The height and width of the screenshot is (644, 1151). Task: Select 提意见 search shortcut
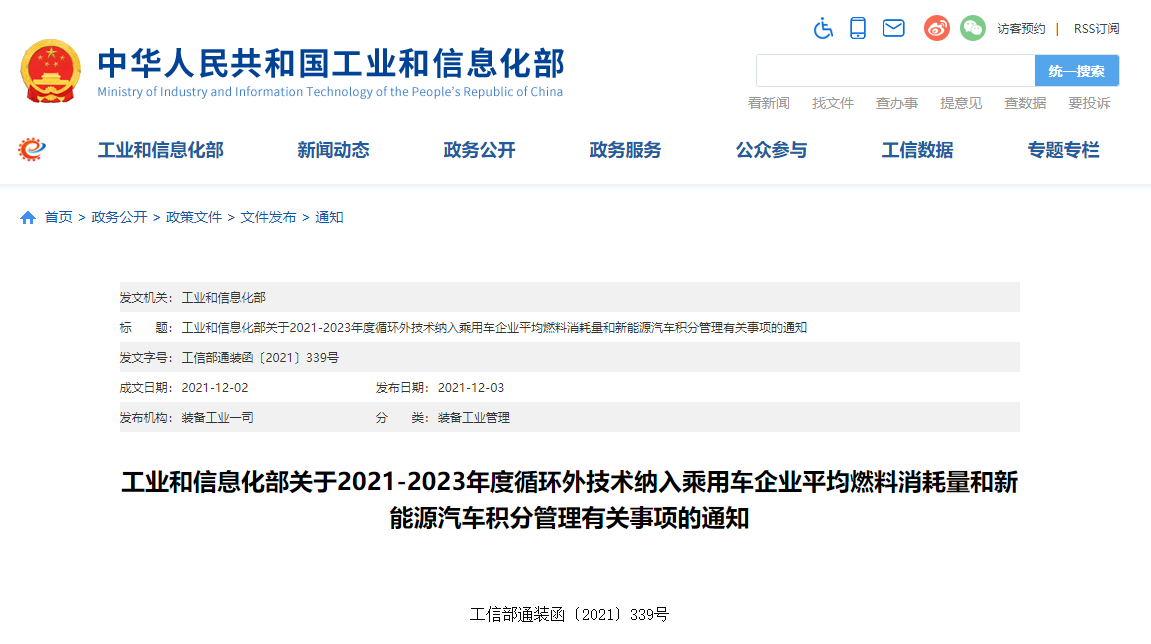[x=961, y=104]
